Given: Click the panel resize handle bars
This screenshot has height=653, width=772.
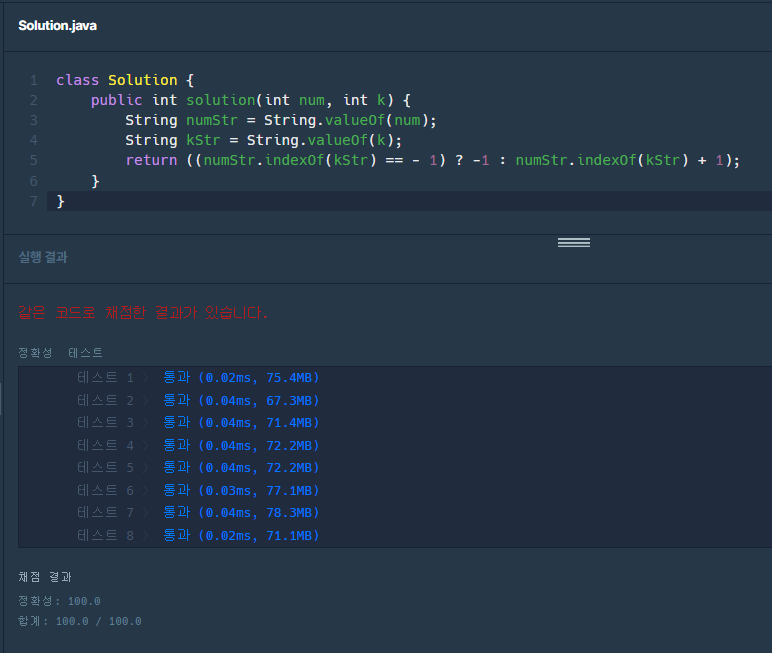Looking at the screenshot, I should [x=574, y=242].
